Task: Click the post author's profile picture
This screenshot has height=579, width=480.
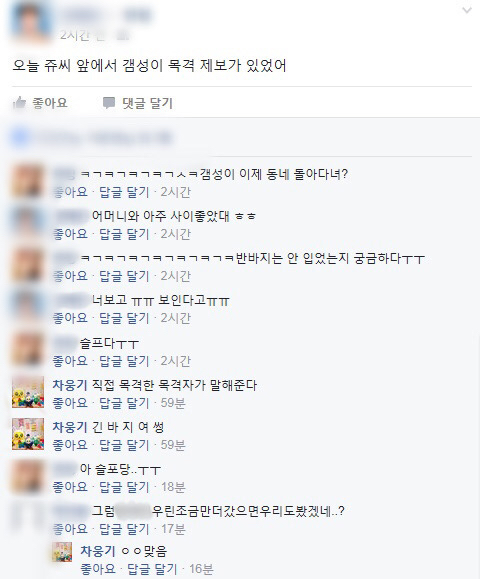Action: 31,24
